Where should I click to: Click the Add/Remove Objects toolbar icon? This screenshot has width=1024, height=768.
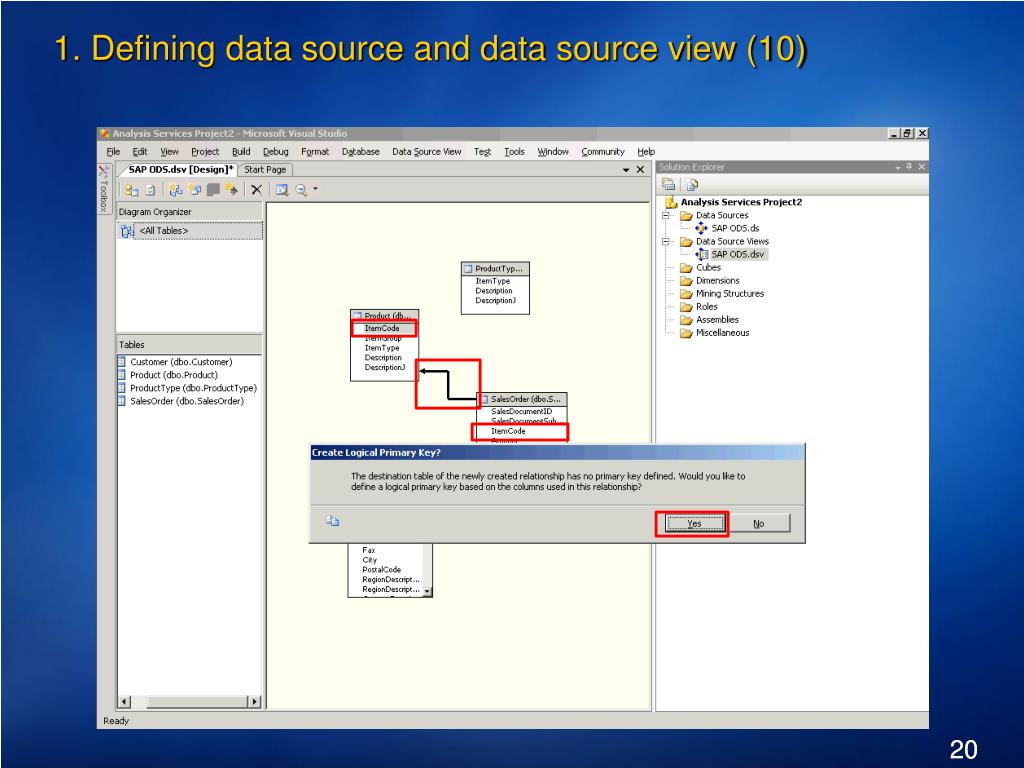pos(132,189)
